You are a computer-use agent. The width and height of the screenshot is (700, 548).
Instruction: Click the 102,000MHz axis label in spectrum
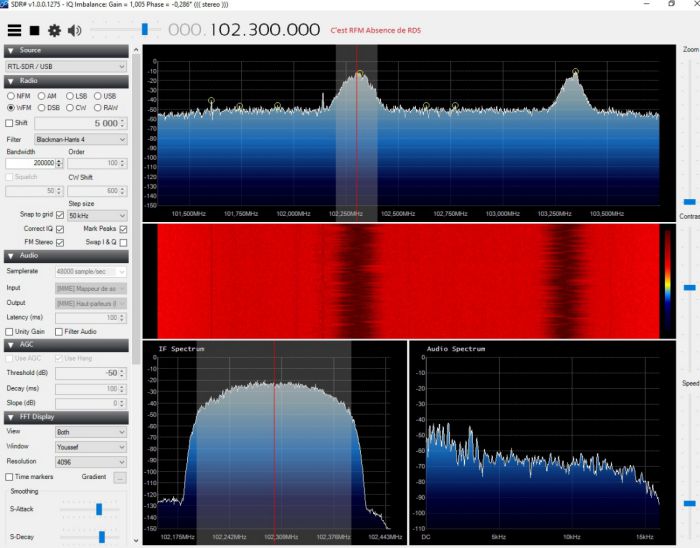tap(293, 214)
